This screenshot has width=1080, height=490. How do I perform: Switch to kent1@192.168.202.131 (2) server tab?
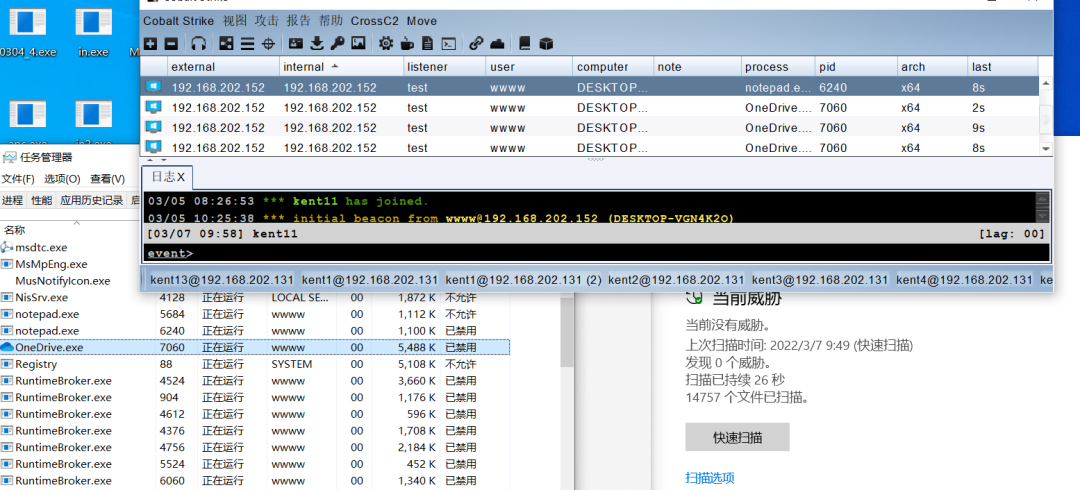(523, 280)
